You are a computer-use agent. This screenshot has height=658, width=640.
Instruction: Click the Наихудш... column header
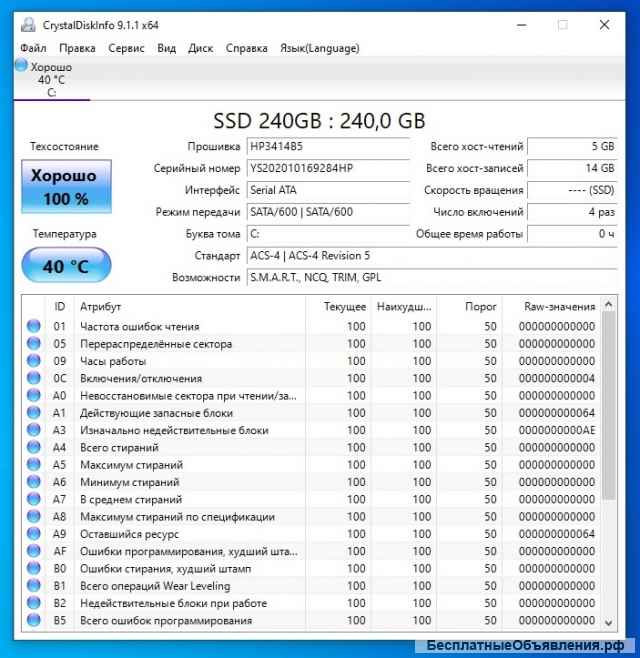point(404,307)
